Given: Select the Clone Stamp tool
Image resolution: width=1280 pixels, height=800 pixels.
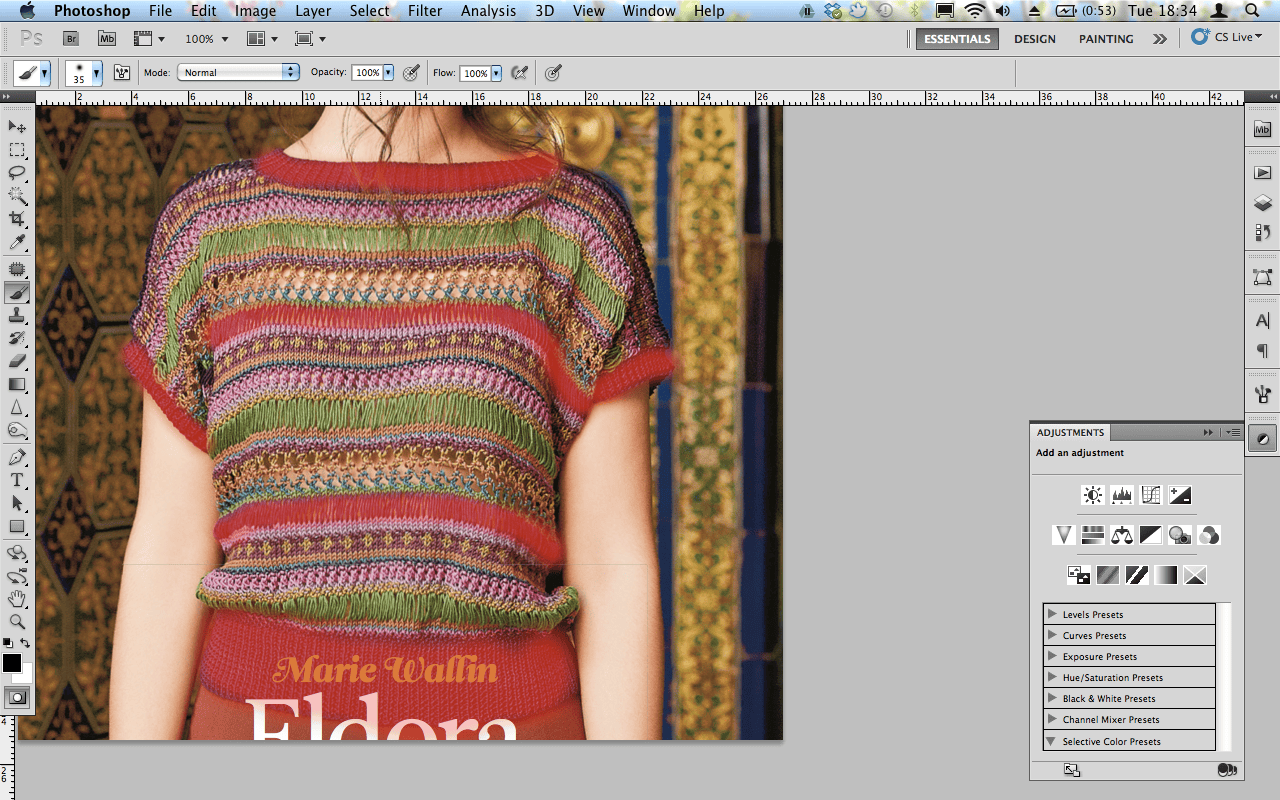Looking at the screenshot, I should click(17, 316).
